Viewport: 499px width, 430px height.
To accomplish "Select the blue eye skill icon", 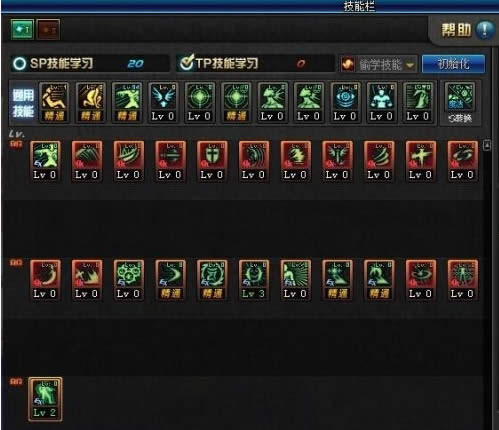I will 345,102.
